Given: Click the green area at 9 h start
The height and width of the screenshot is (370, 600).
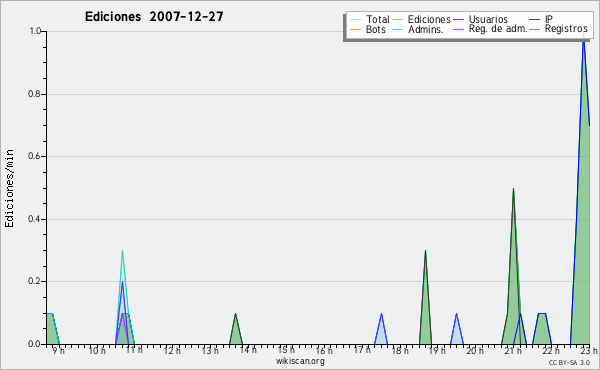Looking at the screenshot, I should [x=52, y=330].
